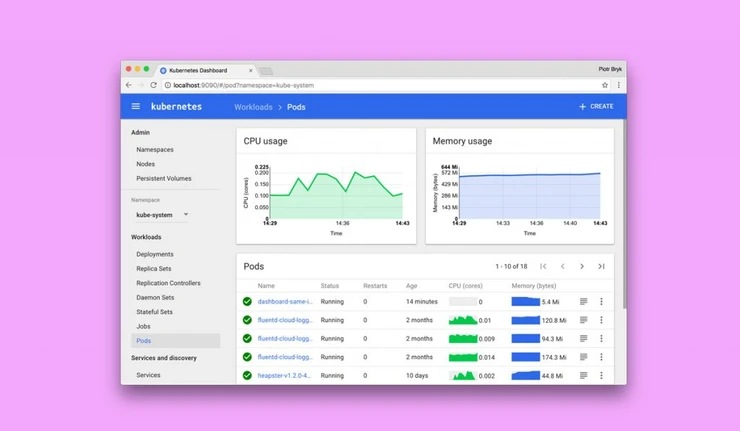This screenshot has height=431, width=740.
Task: Open the dashboard-same-i pod link
Action: (x=285, y=301)
